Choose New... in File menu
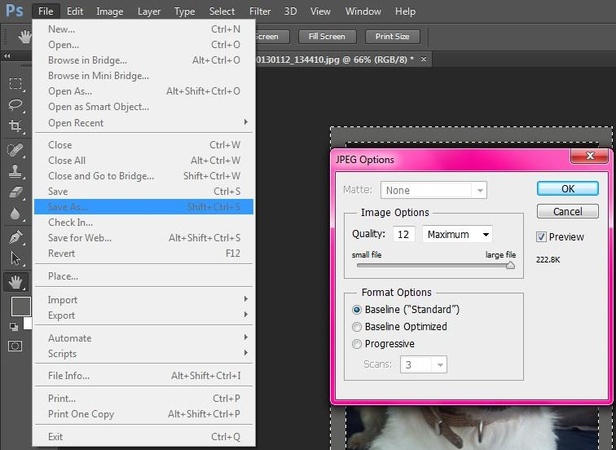This screenshot has width=616, height=450. pyautogui.click(x=144, y=29)
